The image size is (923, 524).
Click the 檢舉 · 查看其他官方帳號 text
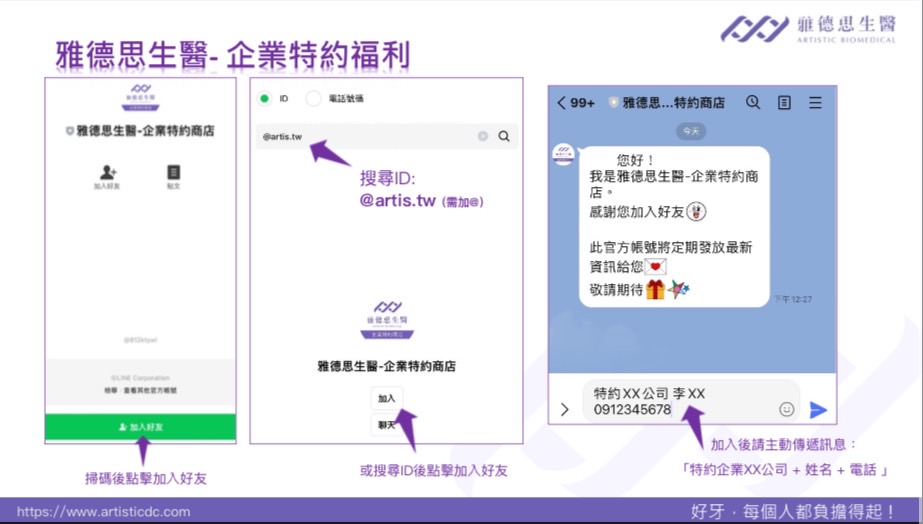pos(141,390)
